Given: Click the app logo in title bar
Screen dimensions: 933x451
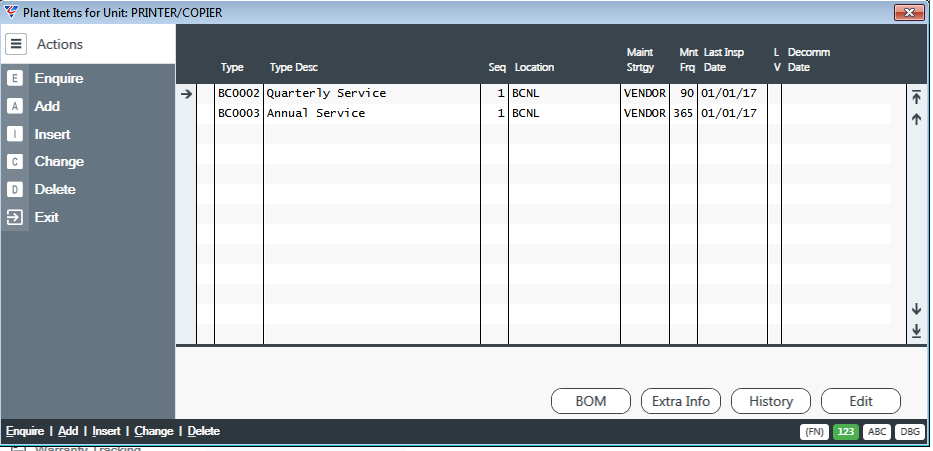Looking at the screenshot, I should (x=11, y=12).
